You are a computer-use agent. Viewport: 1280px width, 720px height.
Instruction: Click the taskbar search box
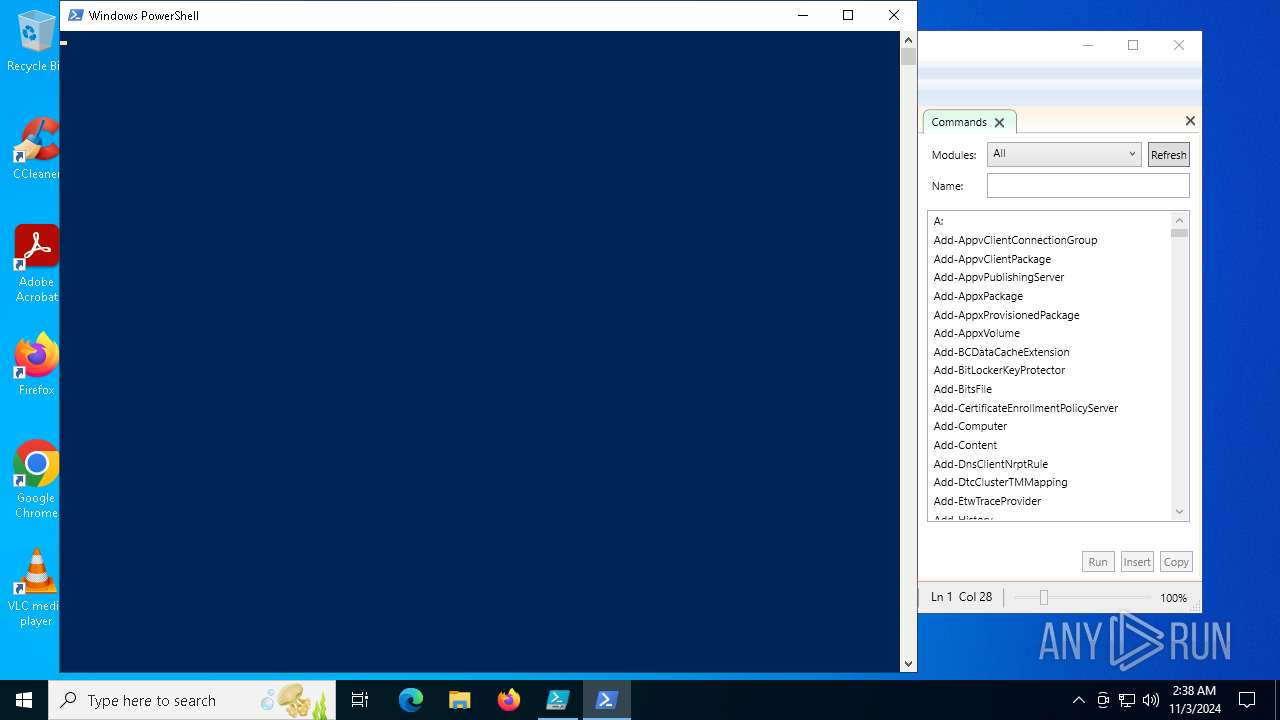pyautogui.click(x=192, y=700)
